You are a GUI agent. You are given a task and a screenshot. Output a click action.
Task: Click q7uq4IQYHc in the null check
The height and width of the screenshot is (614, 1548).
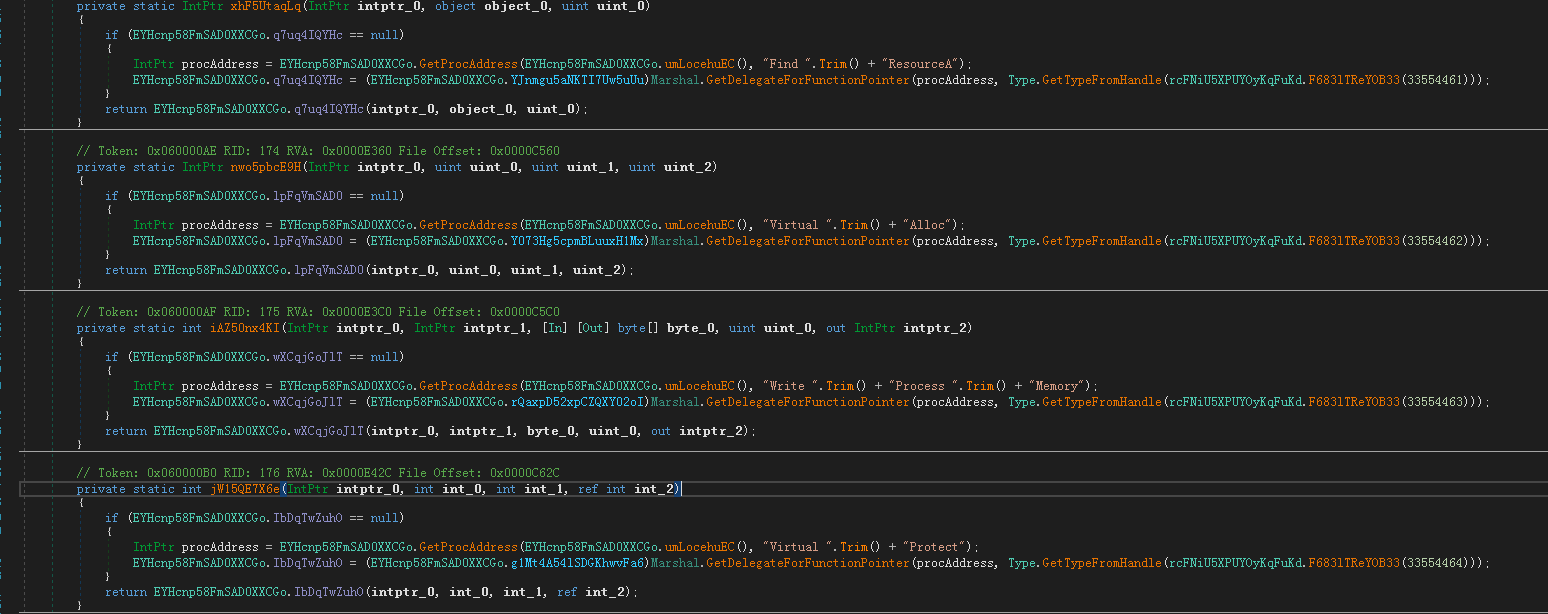tap(308, 35)
